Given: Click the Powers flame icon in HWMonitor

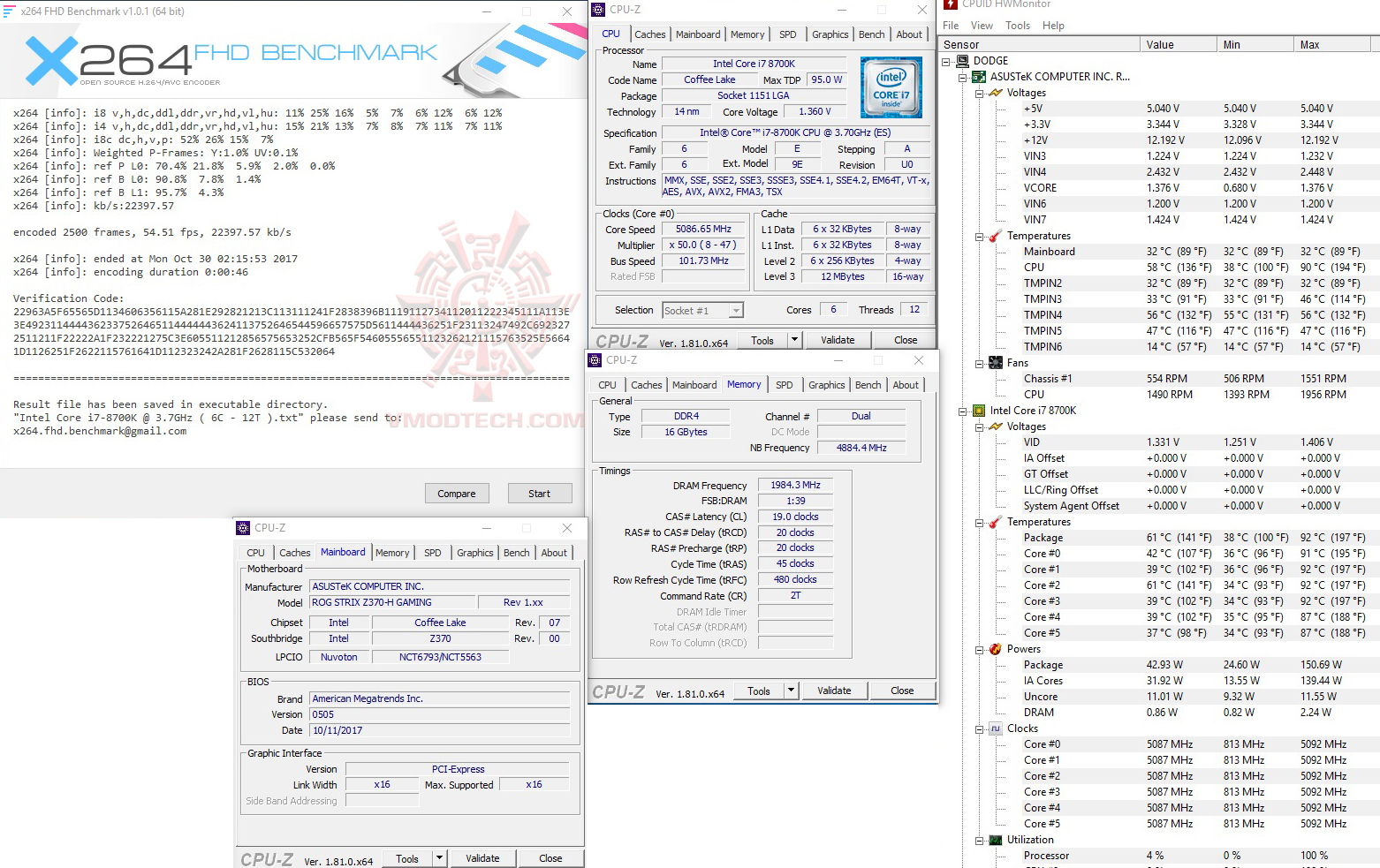Looking at the screenshot, I should 995,649.
